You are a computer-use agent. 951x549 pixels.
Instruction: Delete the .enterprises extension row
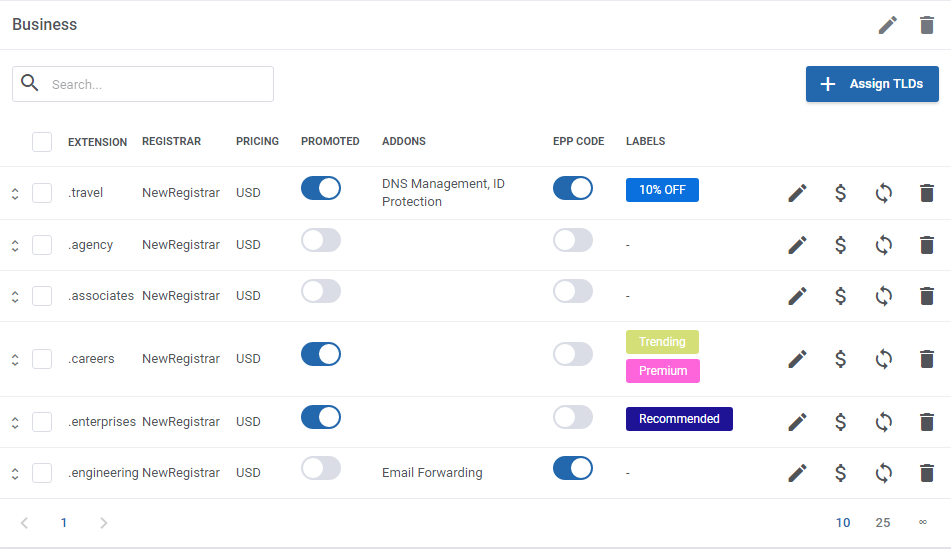click(927, 422)
